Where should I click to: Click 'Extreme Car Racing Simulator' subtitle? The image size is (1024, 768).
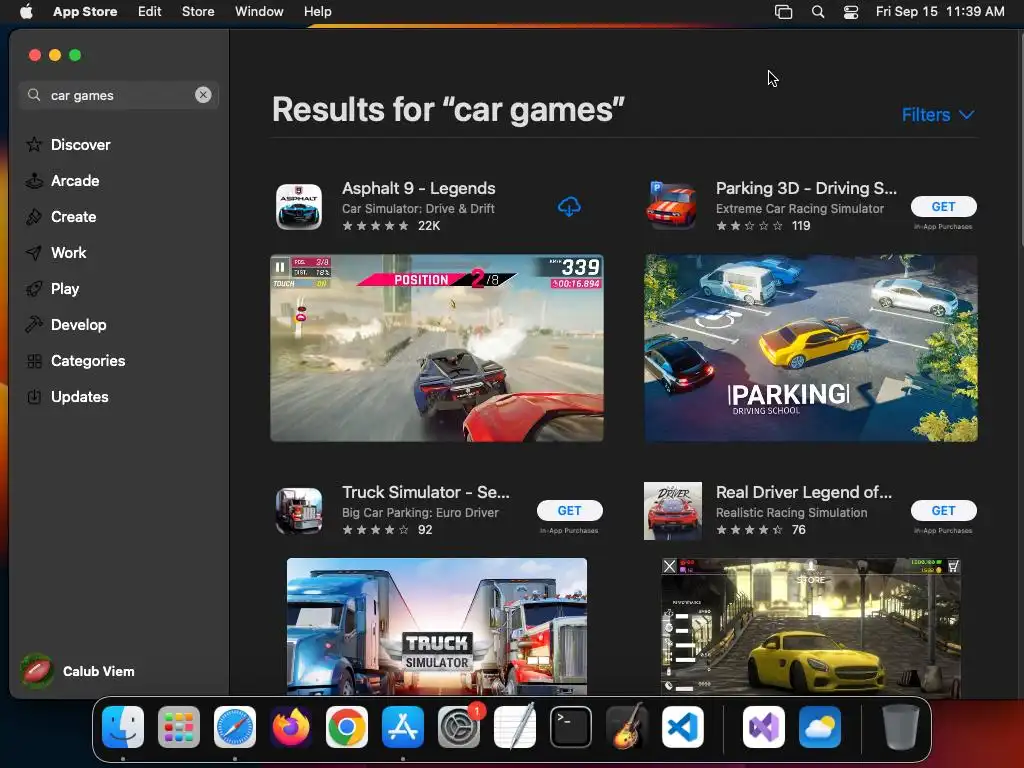(x=799, y=208)
